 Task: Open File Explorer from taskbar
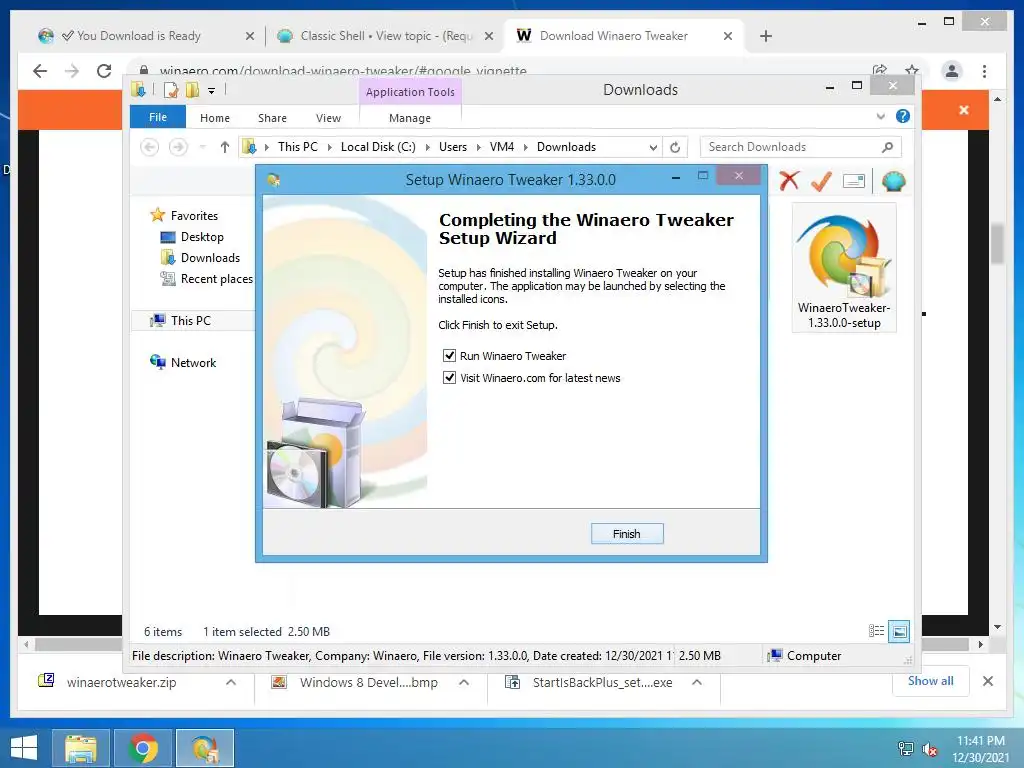click(x=81, y=748)
